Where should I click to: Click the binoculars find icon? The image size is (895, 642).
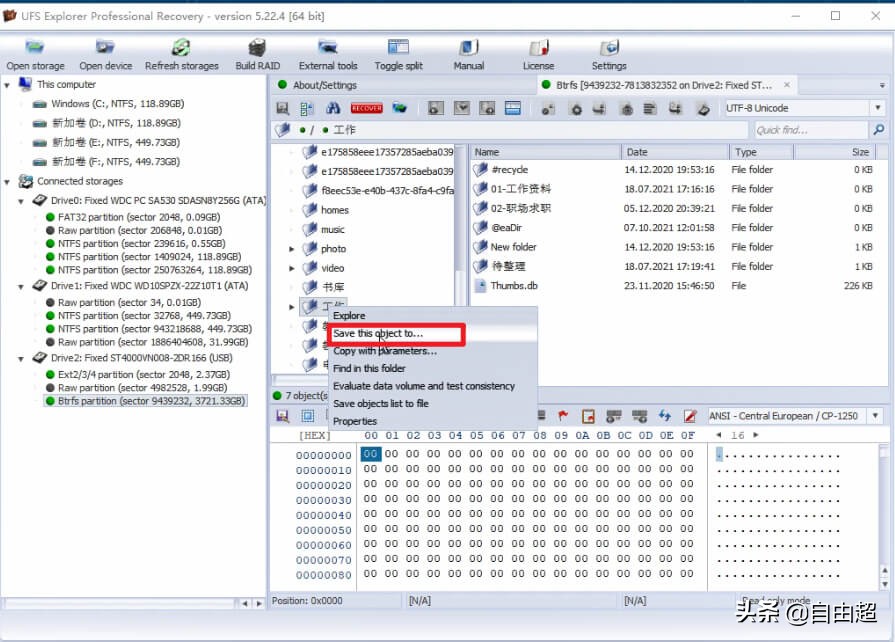tap(333, 108)
